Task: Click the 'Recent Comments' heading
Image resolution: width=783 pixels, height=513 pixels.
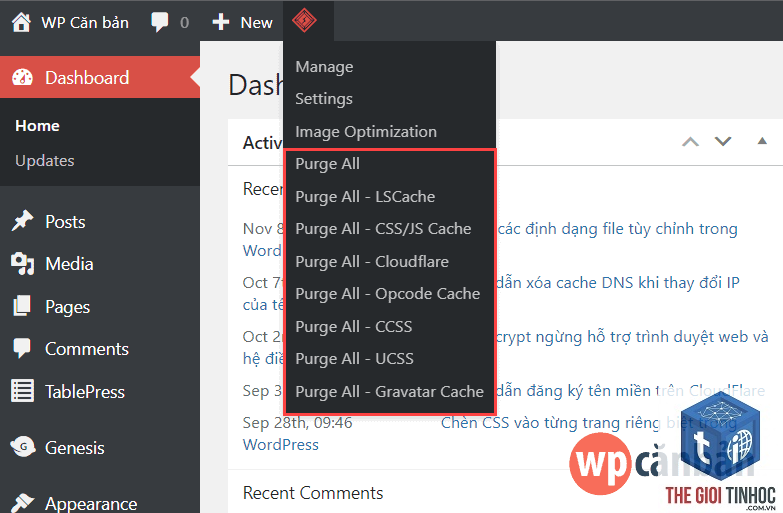Action: click(313, 493)
